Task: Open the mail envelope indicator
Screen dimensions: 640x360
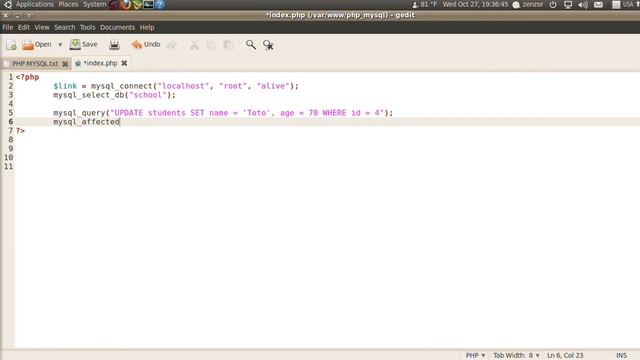Action: [x=598, y=4]
